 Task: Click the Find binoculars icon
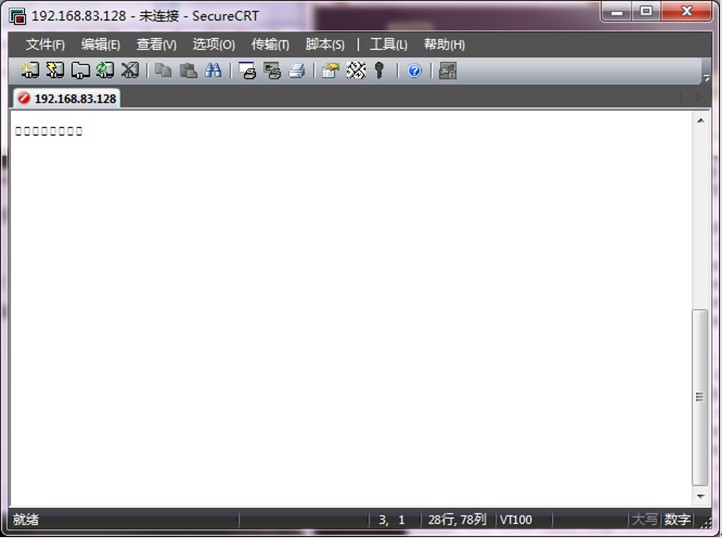tap(213, 70)
